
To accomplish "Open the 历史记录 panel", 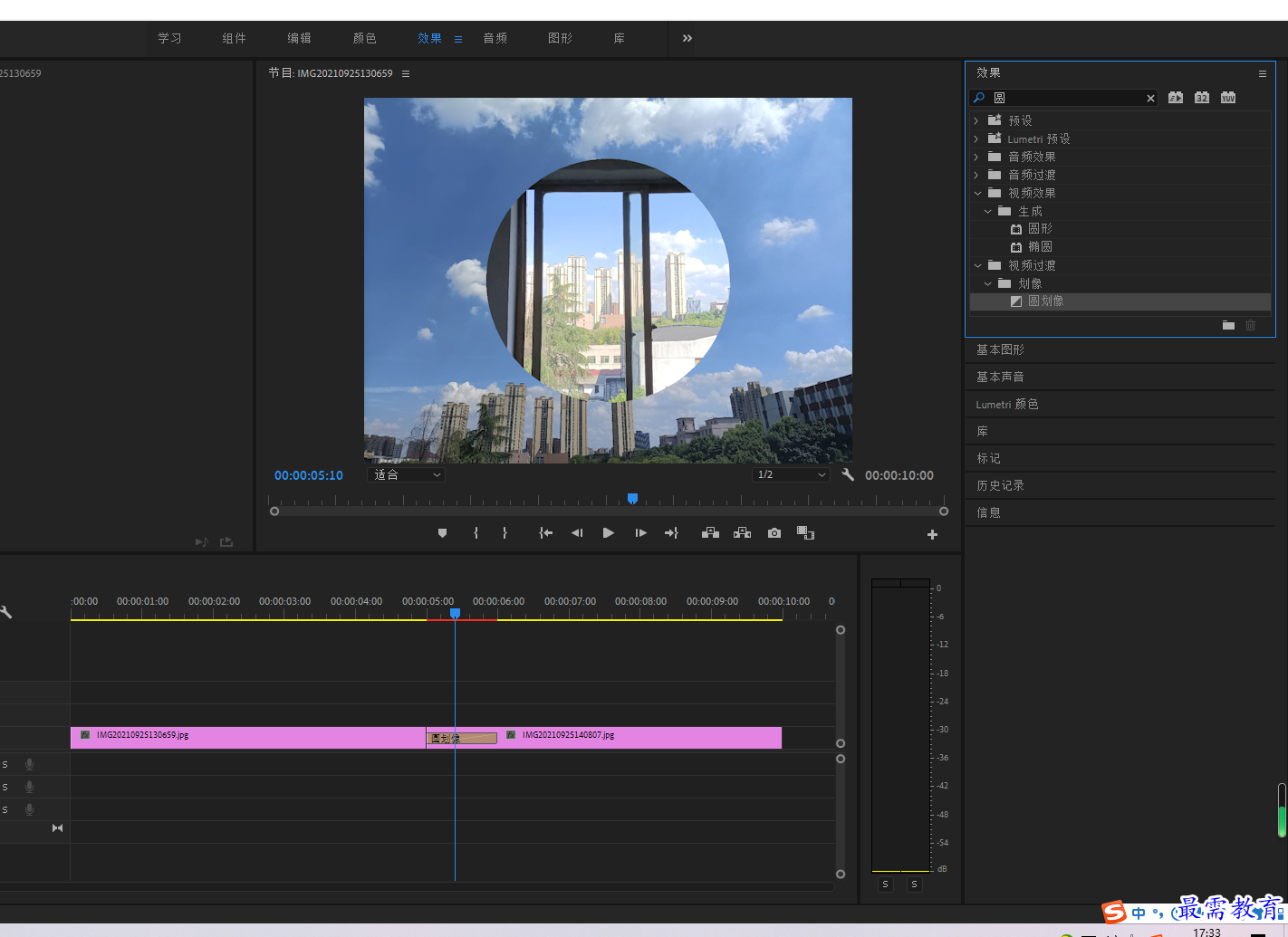I will (x=1000, y=485).
